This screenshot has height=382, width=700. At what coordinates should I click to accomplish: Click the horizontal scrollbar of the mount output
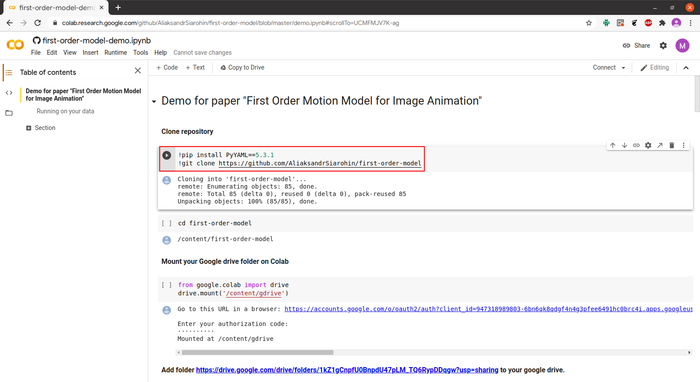coord(257,353)
